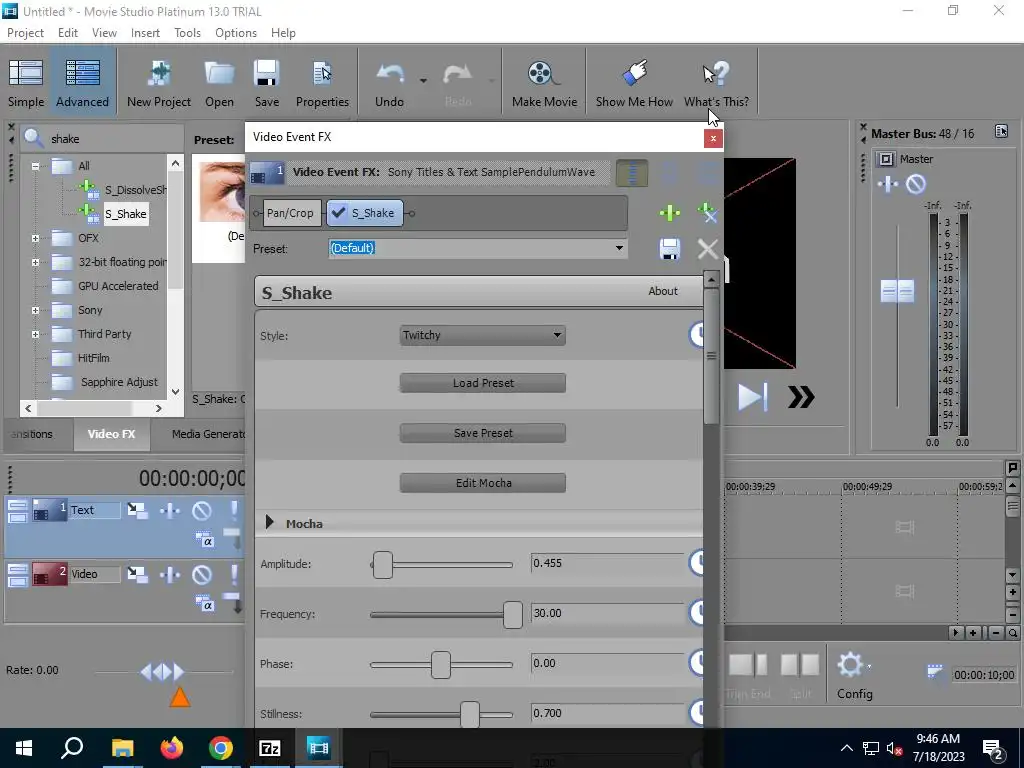Select the Pan/Crop chain button
The height and width of the screenshot is (768, 1024).
(290, 213)
